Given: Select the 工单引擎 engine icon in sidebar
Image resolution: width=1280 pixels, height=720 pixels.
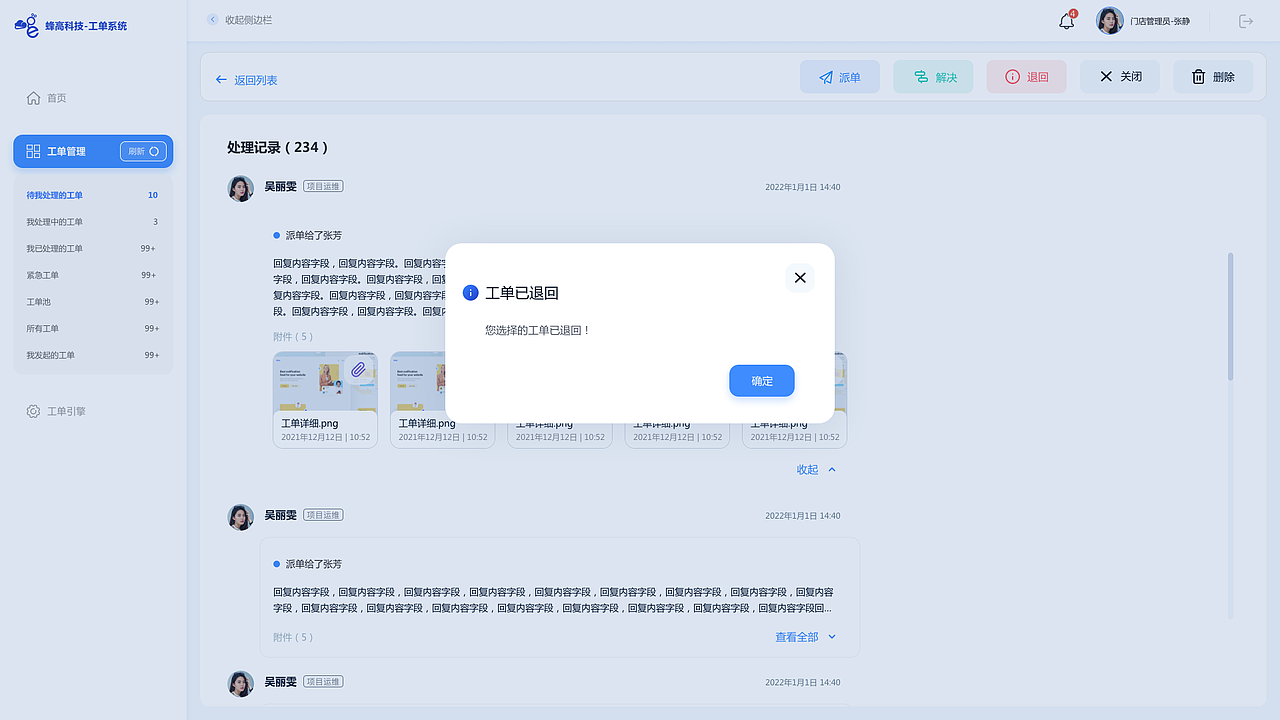Looking at the screenshot, I should tap(33, 410).
